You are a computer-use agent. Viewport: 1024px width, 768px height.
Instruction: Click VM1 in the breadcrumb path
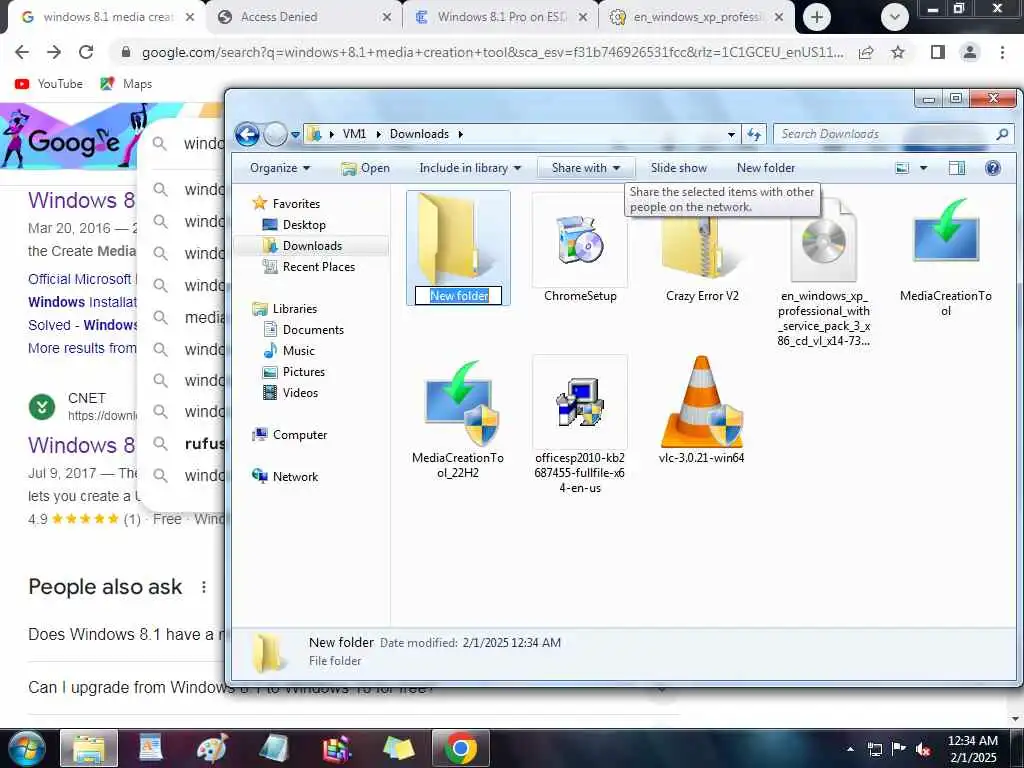coord(354,134)
